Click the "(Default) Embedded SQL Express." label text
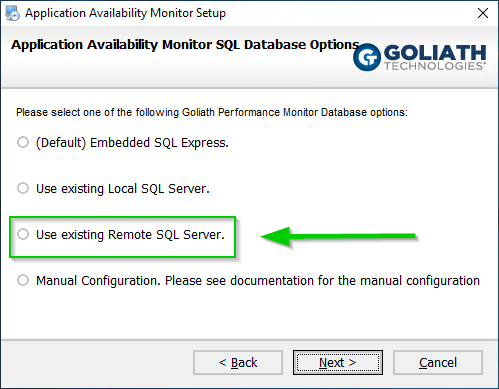Screen dimensions: 499x389 (132, 143)
